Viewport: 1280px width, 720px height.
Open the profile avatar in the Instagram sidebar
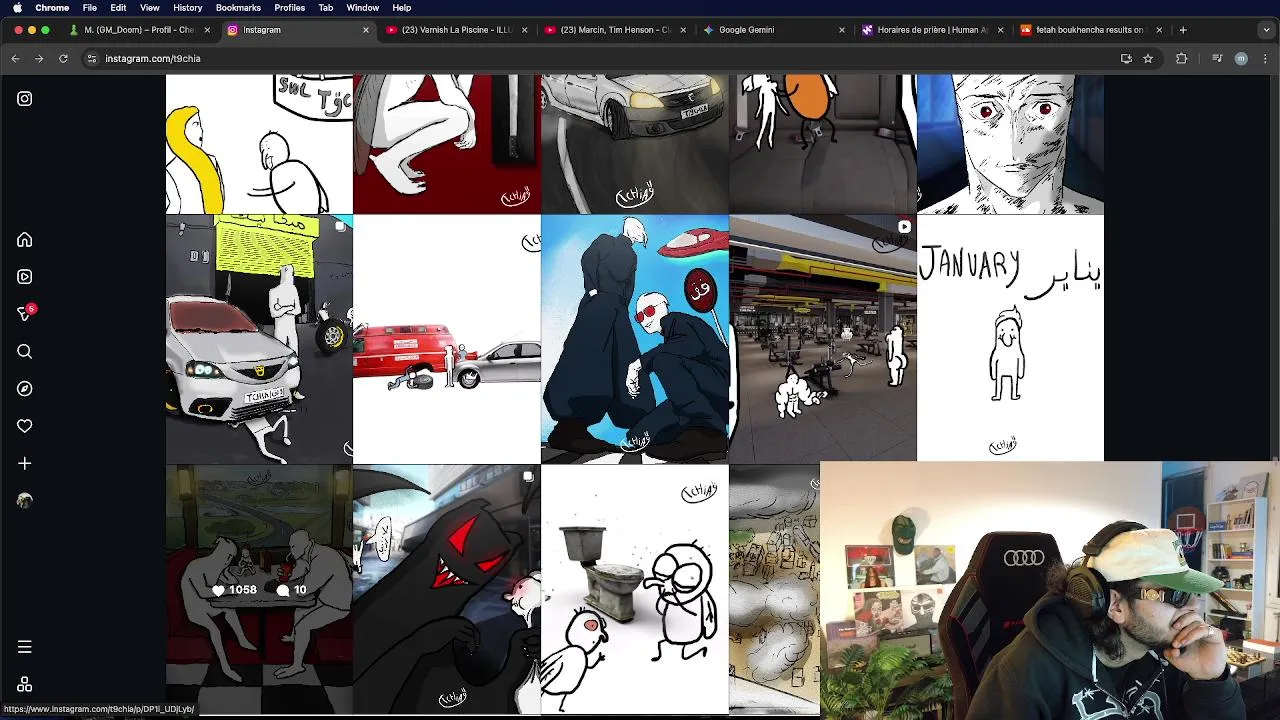pyautogui.click(x=25, y=501)
